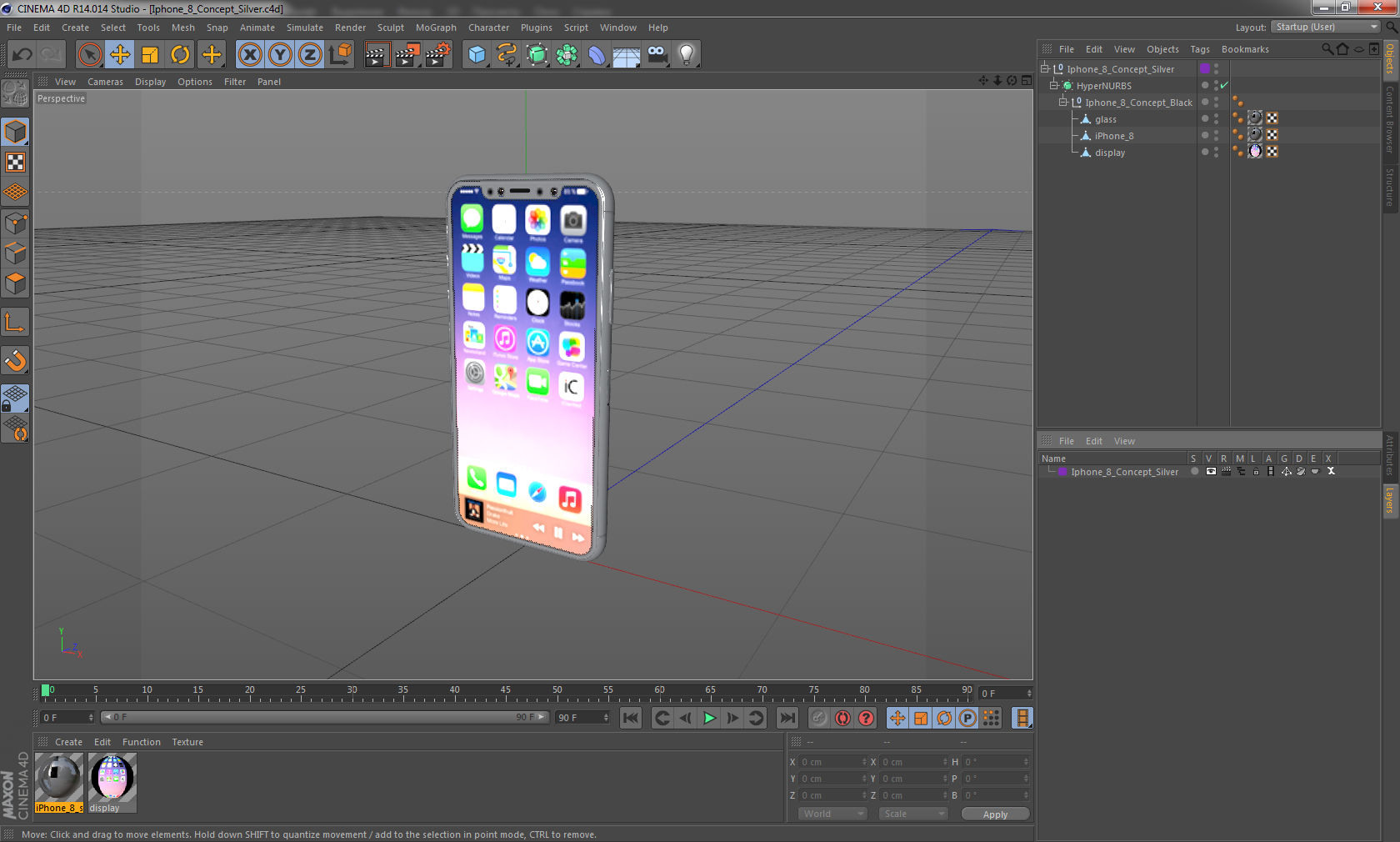
Task: Open the Object Manager Tags menu
Action: [1199, 49]
